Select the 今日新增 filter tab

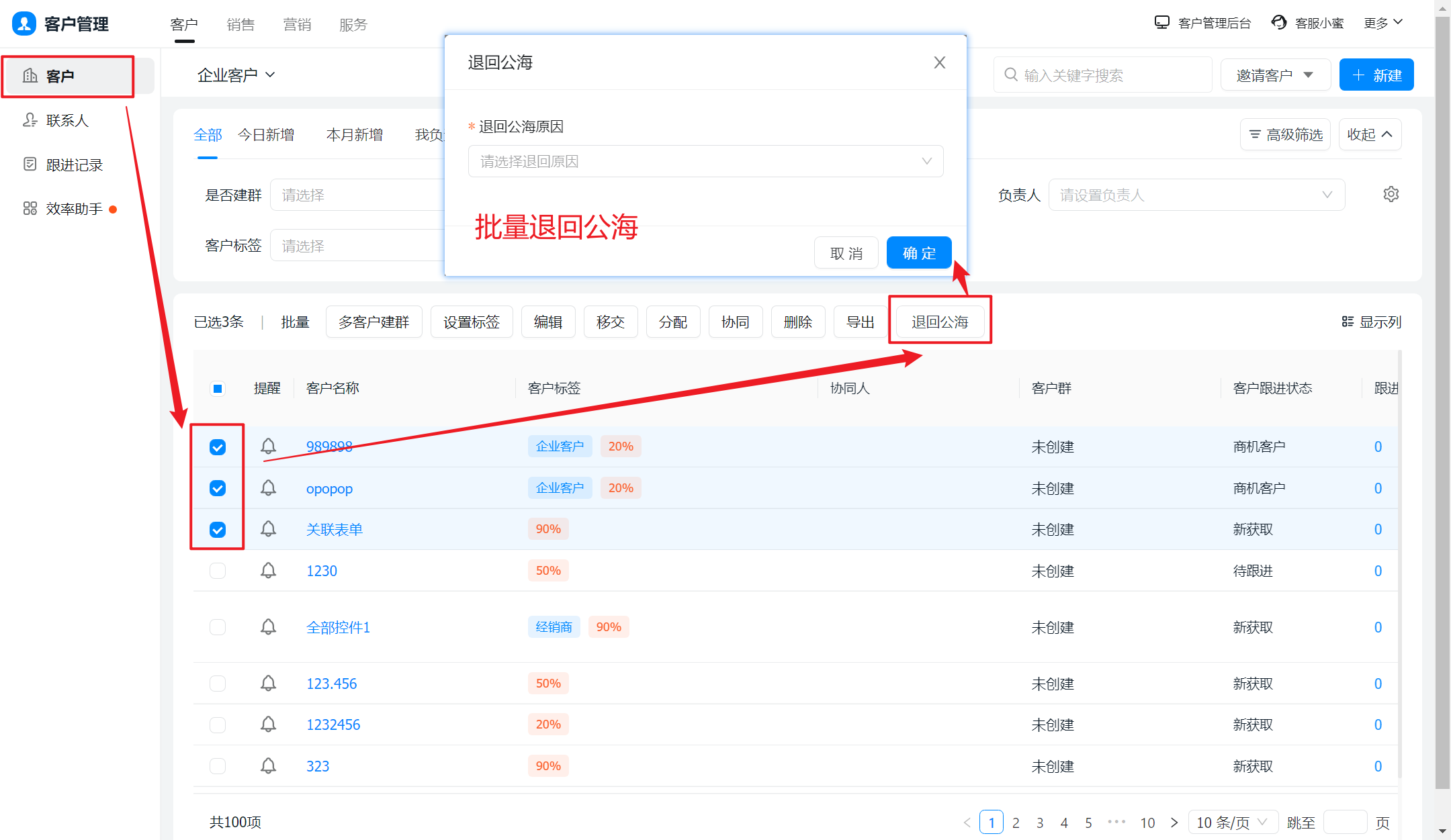pos(266,135)
